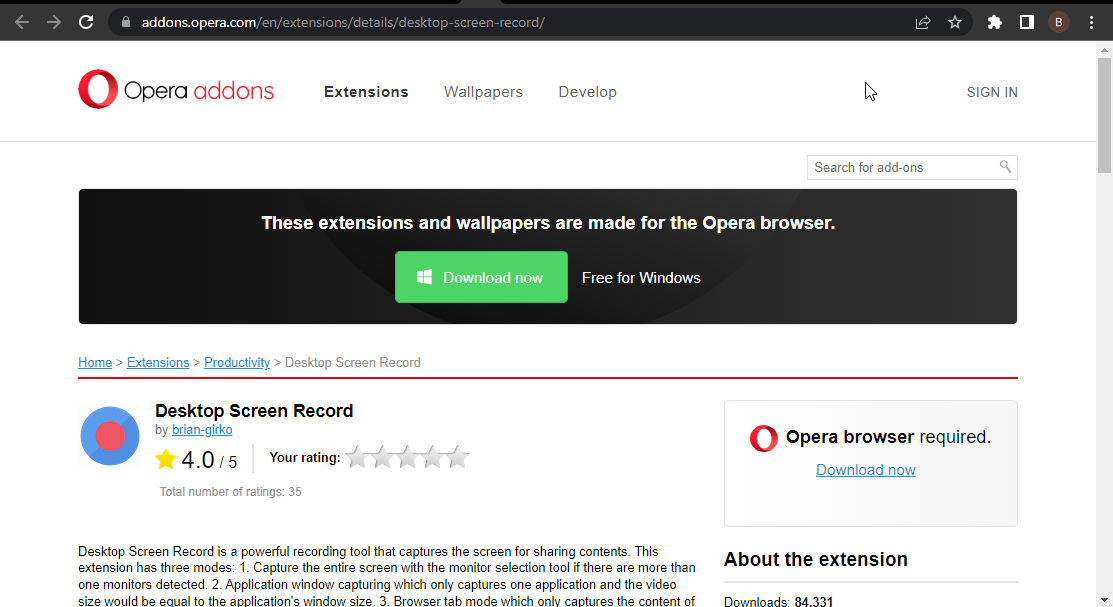Screen dimensions: 1113x607
Task: Click the yellow 4.0 rating star
Action: 166,459
